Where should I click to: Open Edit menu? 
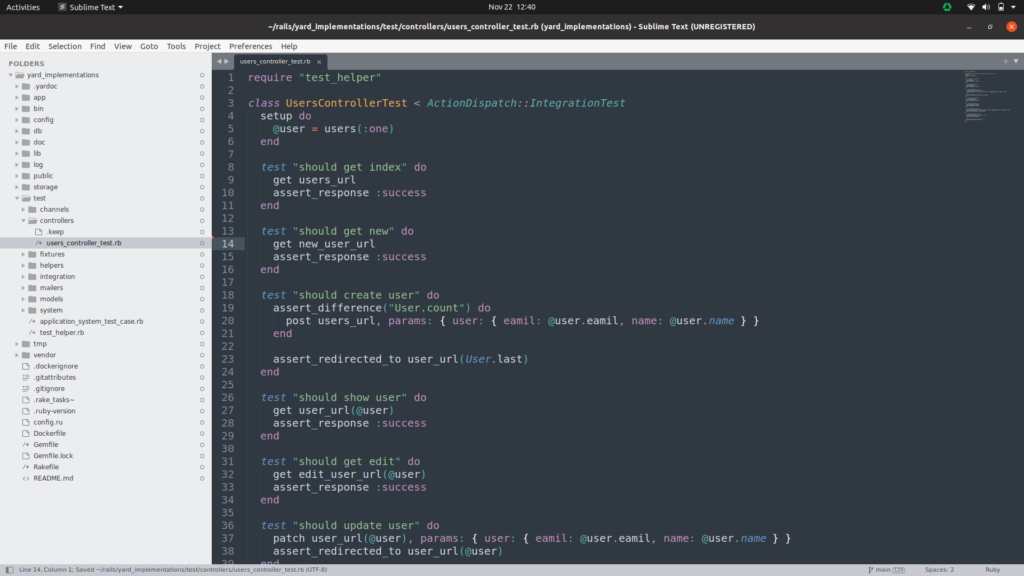pyautogui.click(x=32, y=46)
